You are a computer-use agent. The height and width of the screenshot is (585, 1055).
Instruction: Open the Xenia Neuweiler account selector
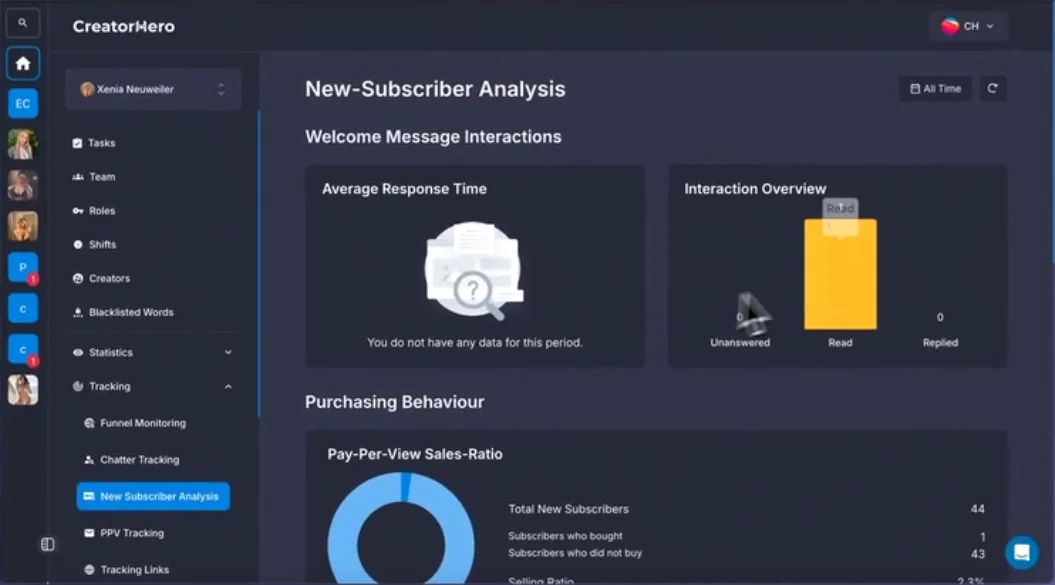pos(153,89)
